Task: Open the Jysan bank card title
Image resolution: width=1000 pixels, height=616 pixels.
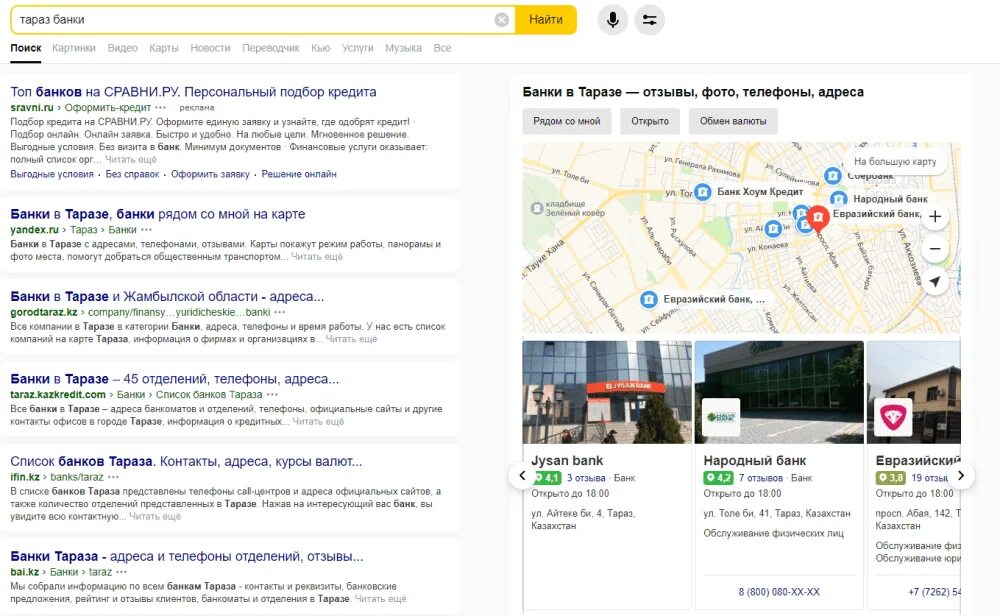Action: pyautogui.click(x=567, y=460)
